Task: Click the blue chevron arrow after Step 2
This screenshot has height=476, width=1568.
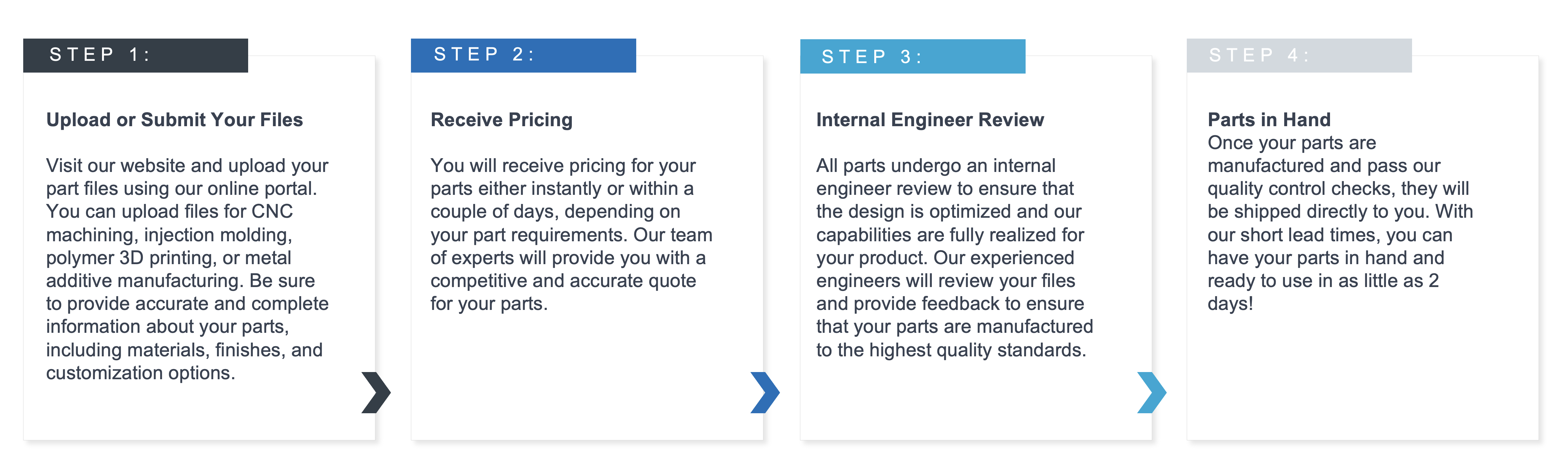Action: [x=765, y=393]
